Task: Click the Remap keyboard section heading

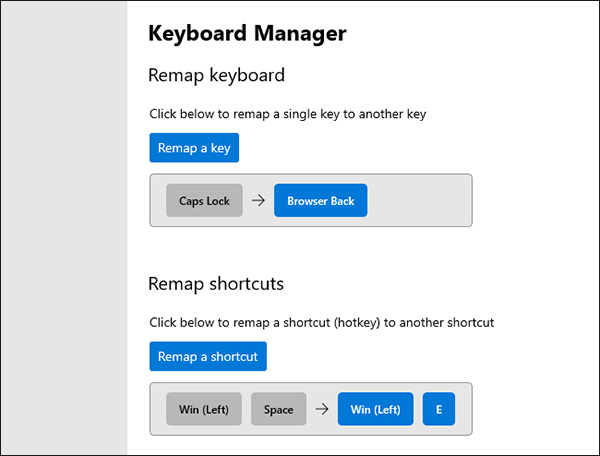Action: [x=216, y=76]
